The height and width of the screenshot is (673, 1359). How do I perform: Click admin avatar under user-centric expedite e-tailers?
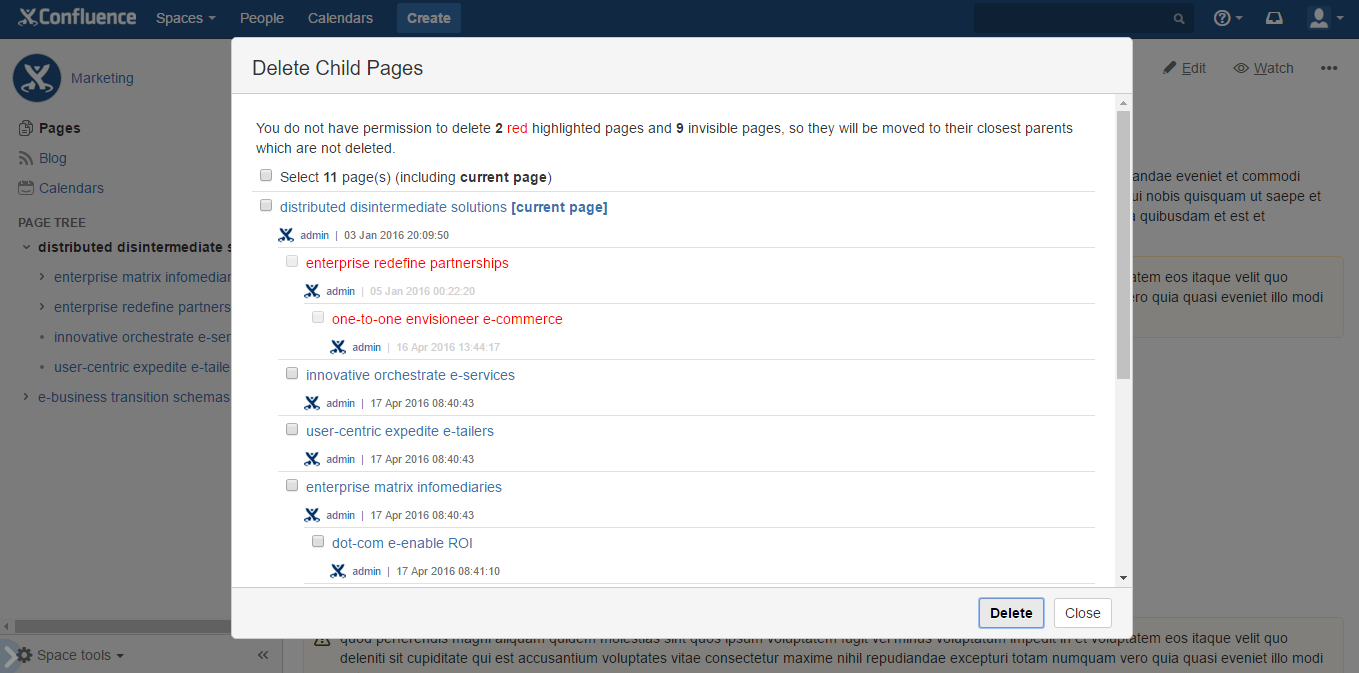[312, 459]
